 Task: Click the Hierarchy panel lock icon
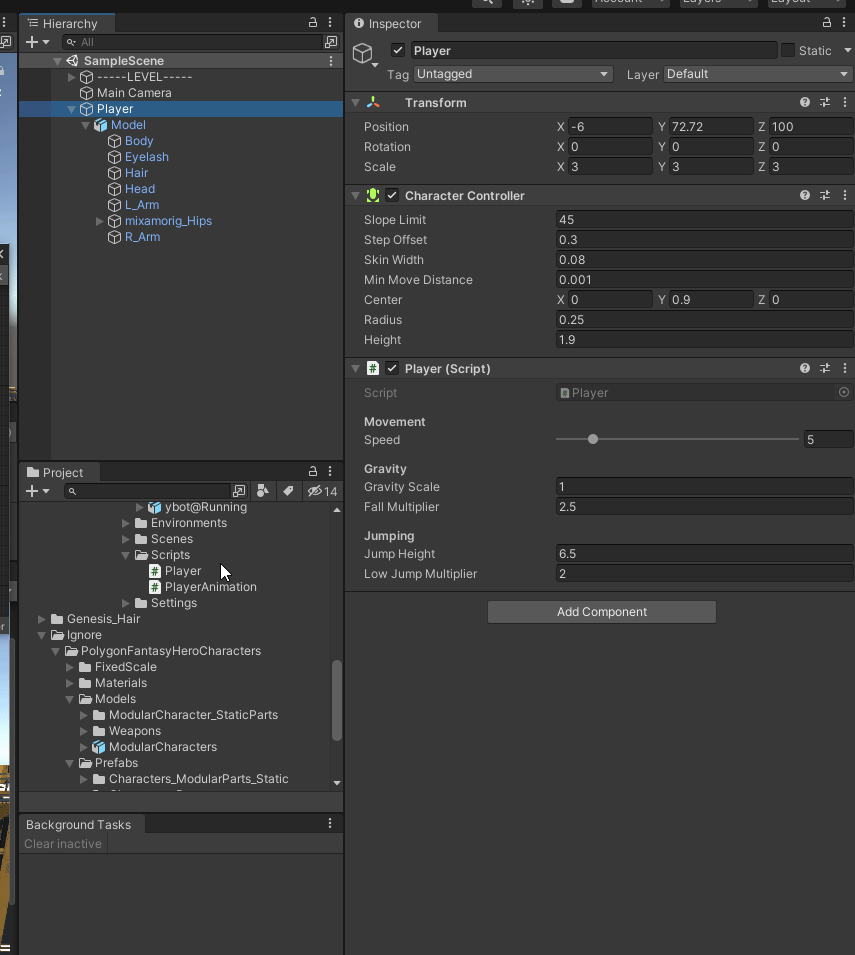coord(312,23)
